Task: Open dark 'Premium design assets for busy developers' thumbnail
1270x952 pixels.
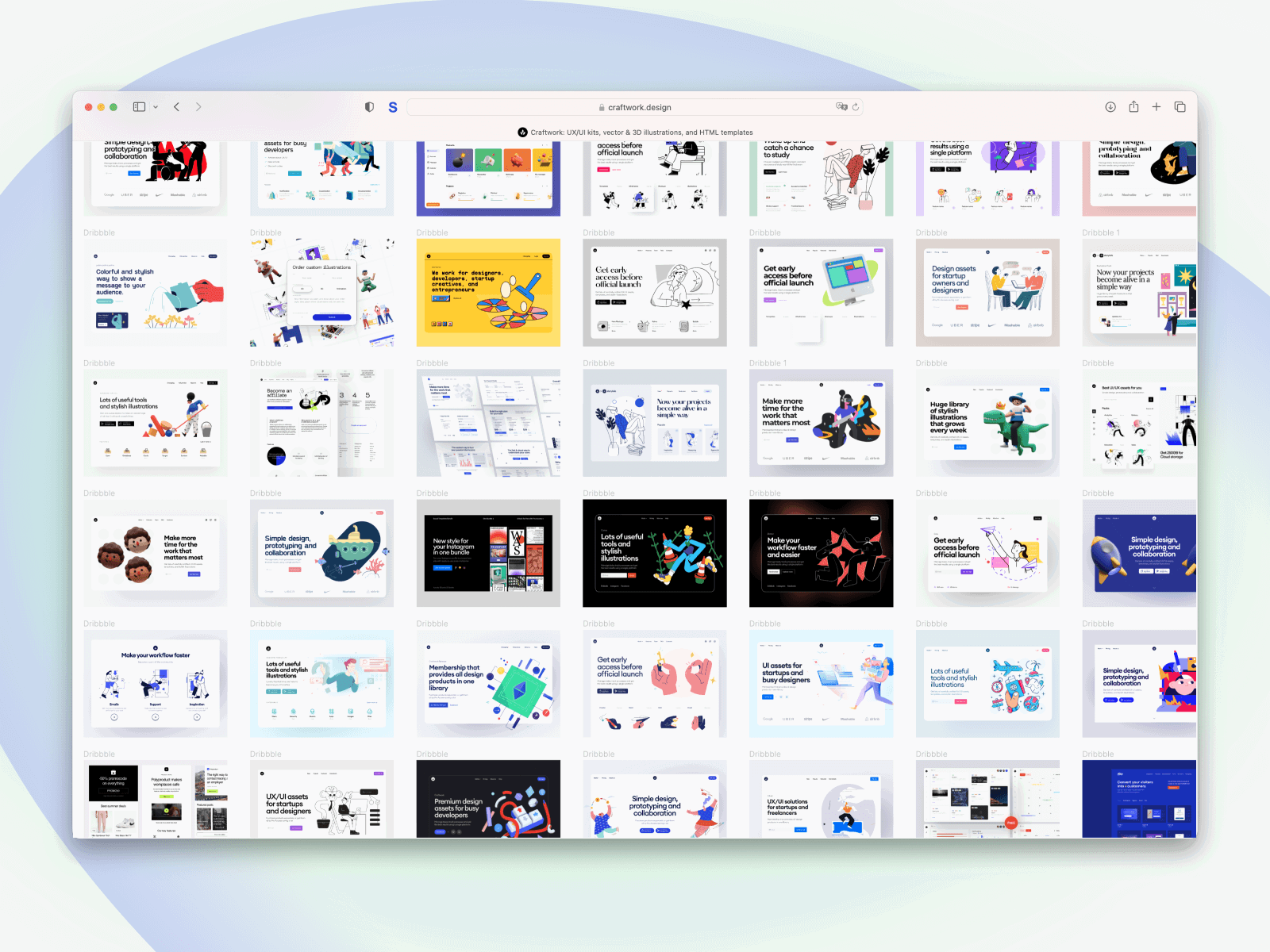Action: (488, 799)
